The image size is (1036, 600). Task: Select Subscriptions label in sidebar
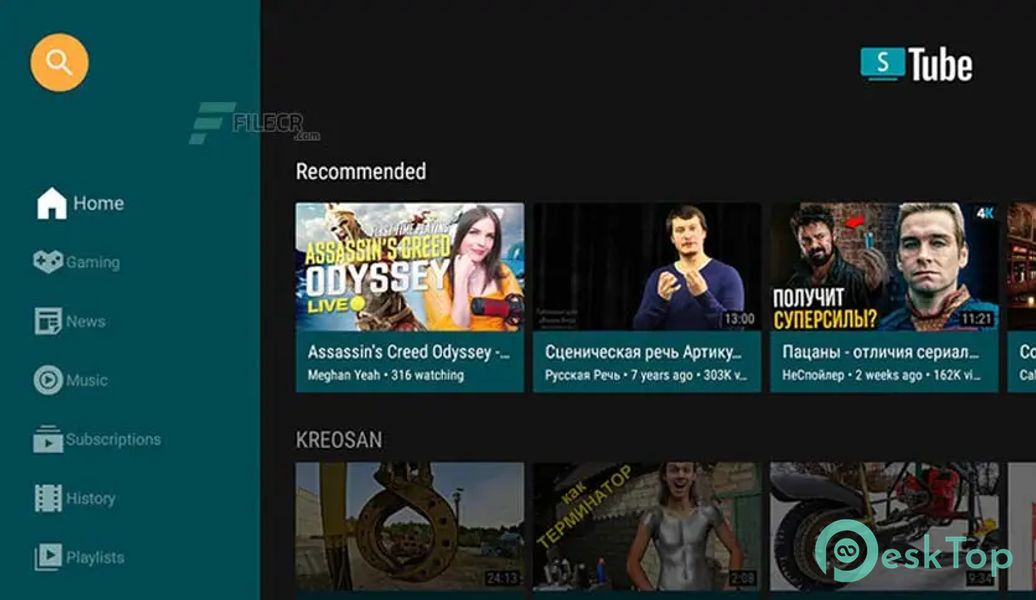tap(113, 439)
